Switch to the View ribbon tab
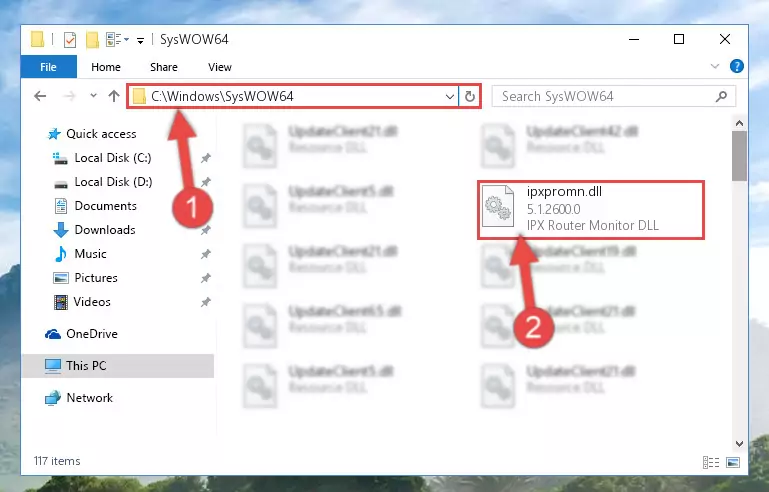Screen dimensions: 769x492 coord(220,67)
